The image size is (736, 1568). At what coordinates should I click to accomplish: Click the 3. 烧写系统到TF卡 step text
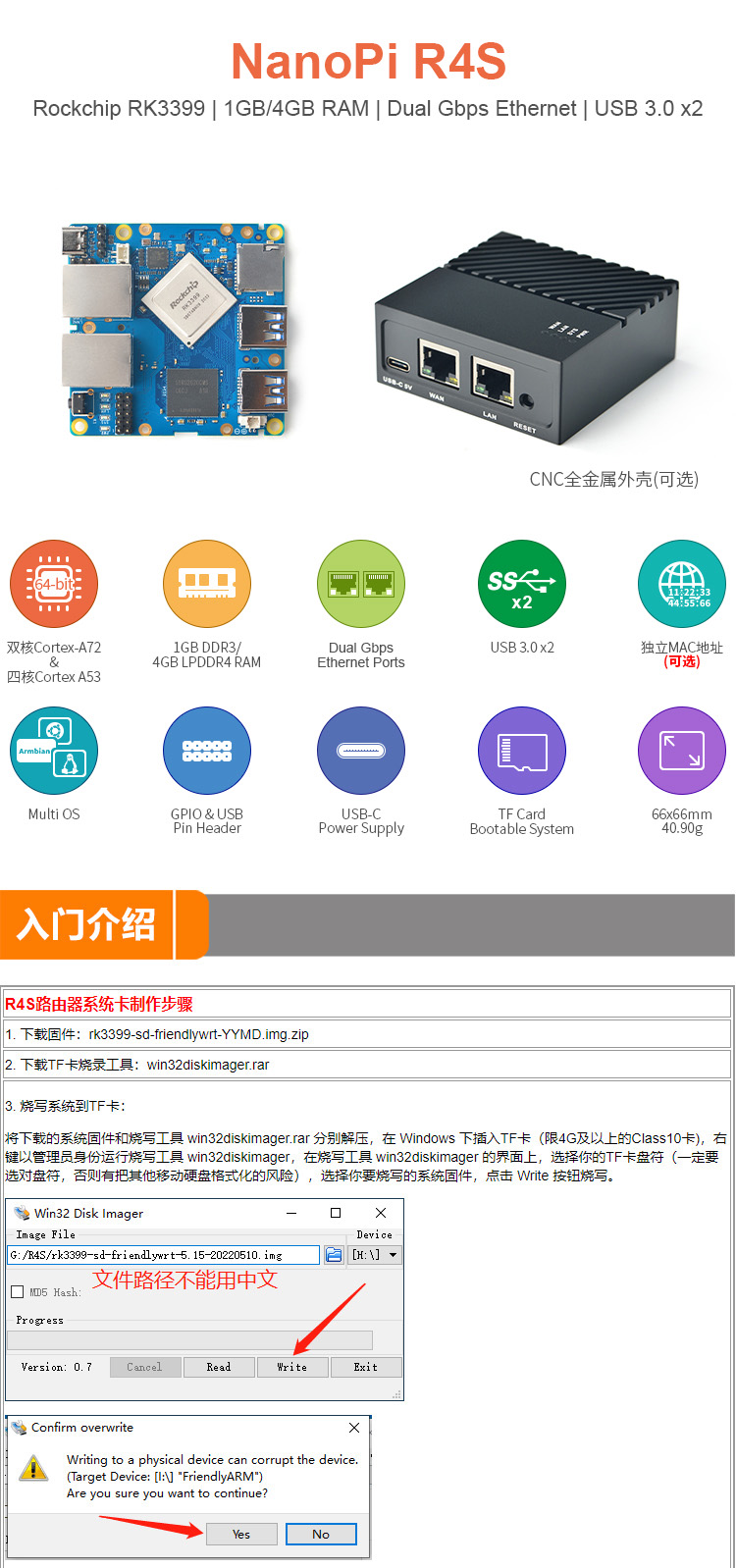(x=66, y=1106)
